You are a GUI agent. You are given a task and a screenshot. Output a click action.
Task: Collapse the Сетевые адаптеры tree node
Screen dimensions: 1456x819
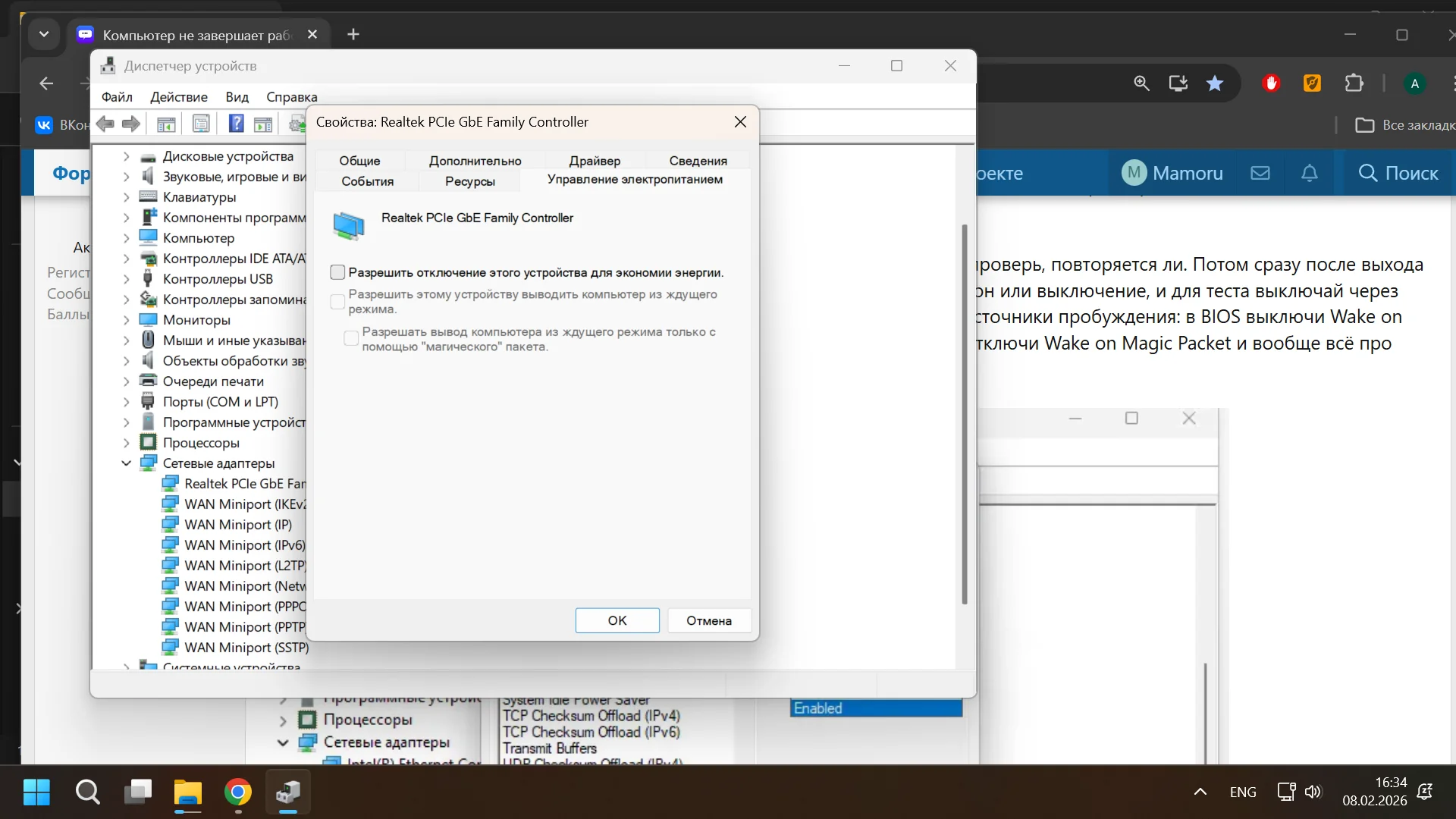click(x=127, y=463)
